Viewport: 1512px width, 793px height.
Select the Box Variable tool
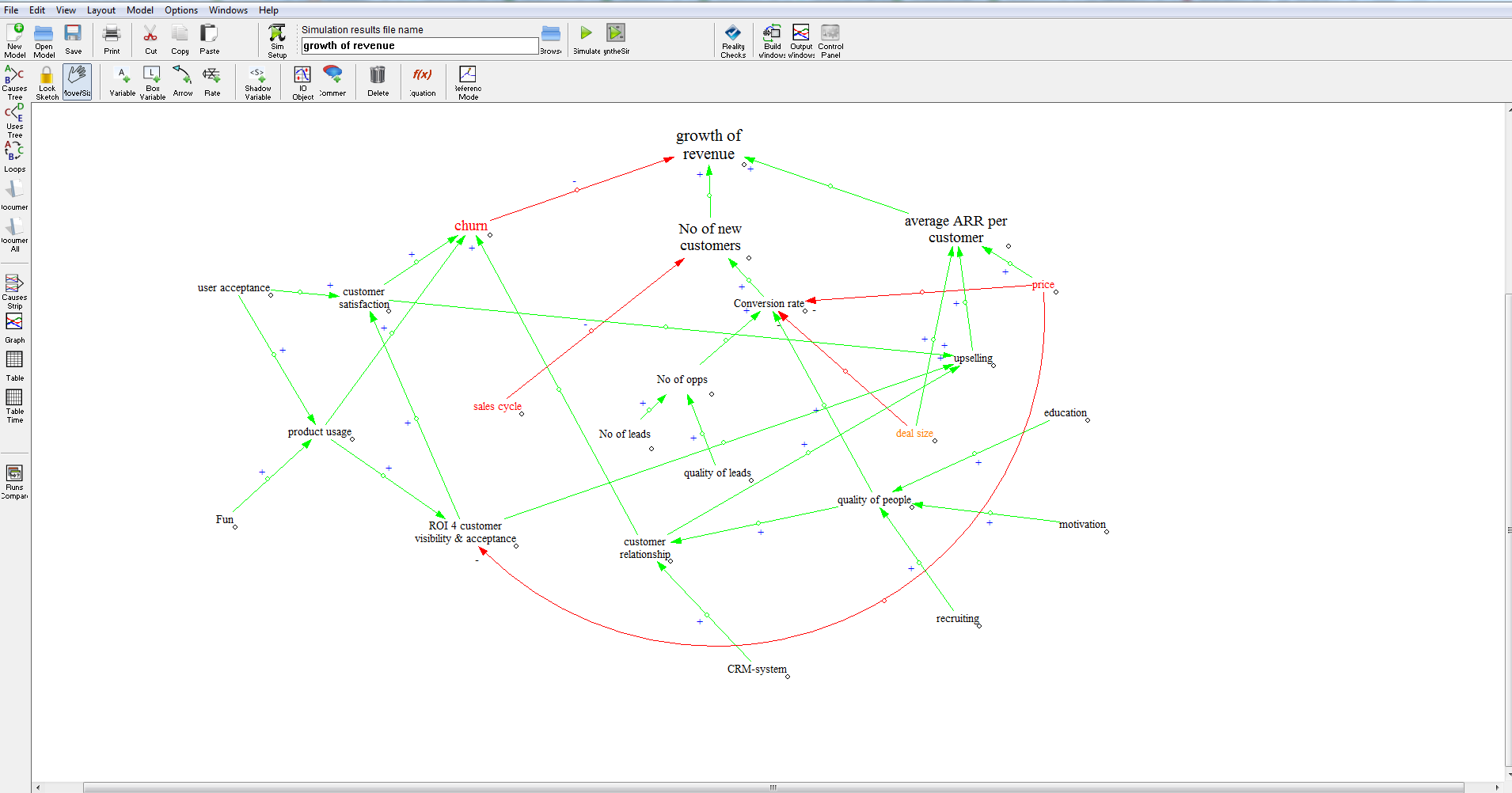[152, 82]
